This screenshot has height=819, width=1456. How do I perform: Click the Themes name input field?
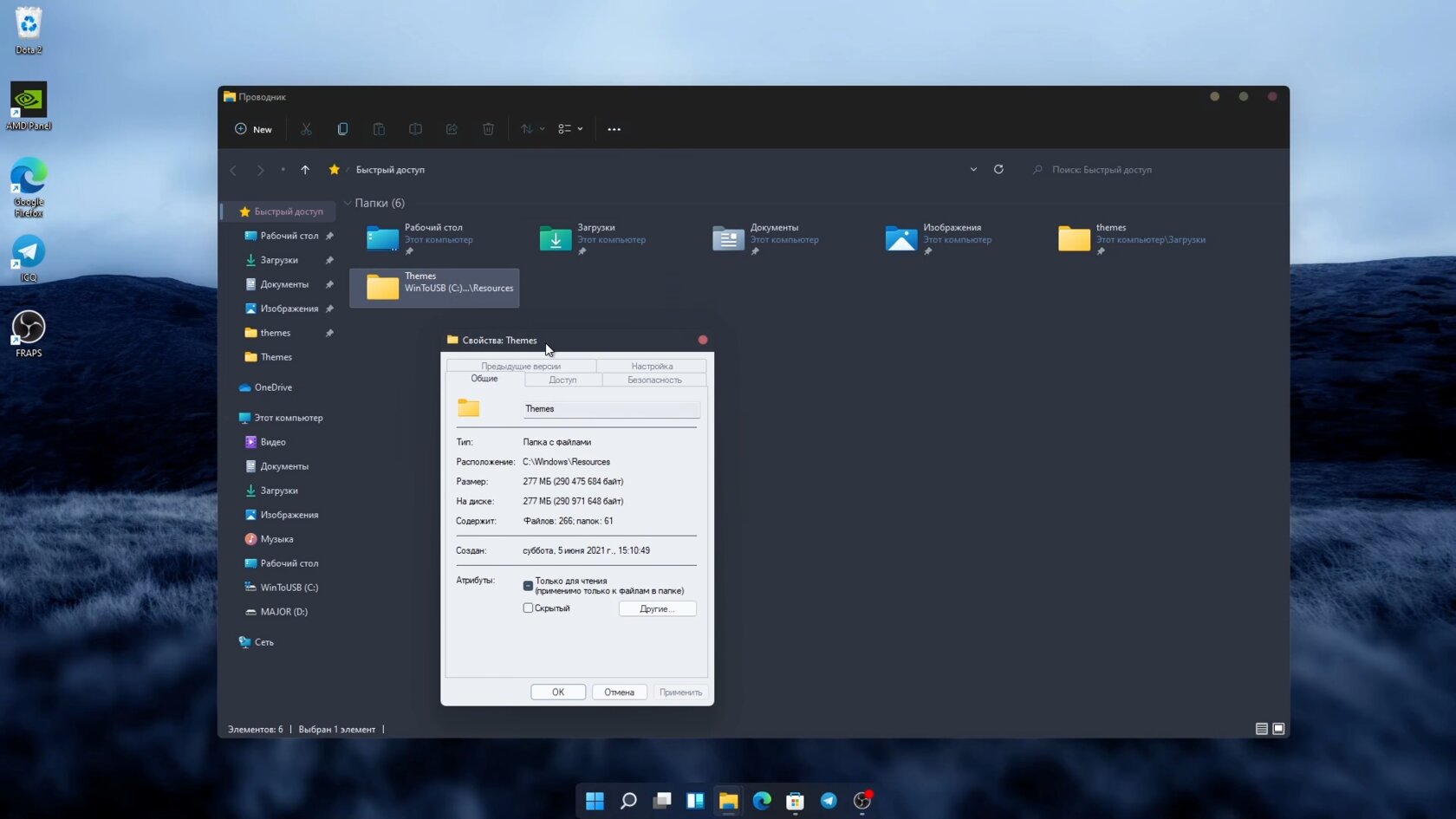pos(610,408)
